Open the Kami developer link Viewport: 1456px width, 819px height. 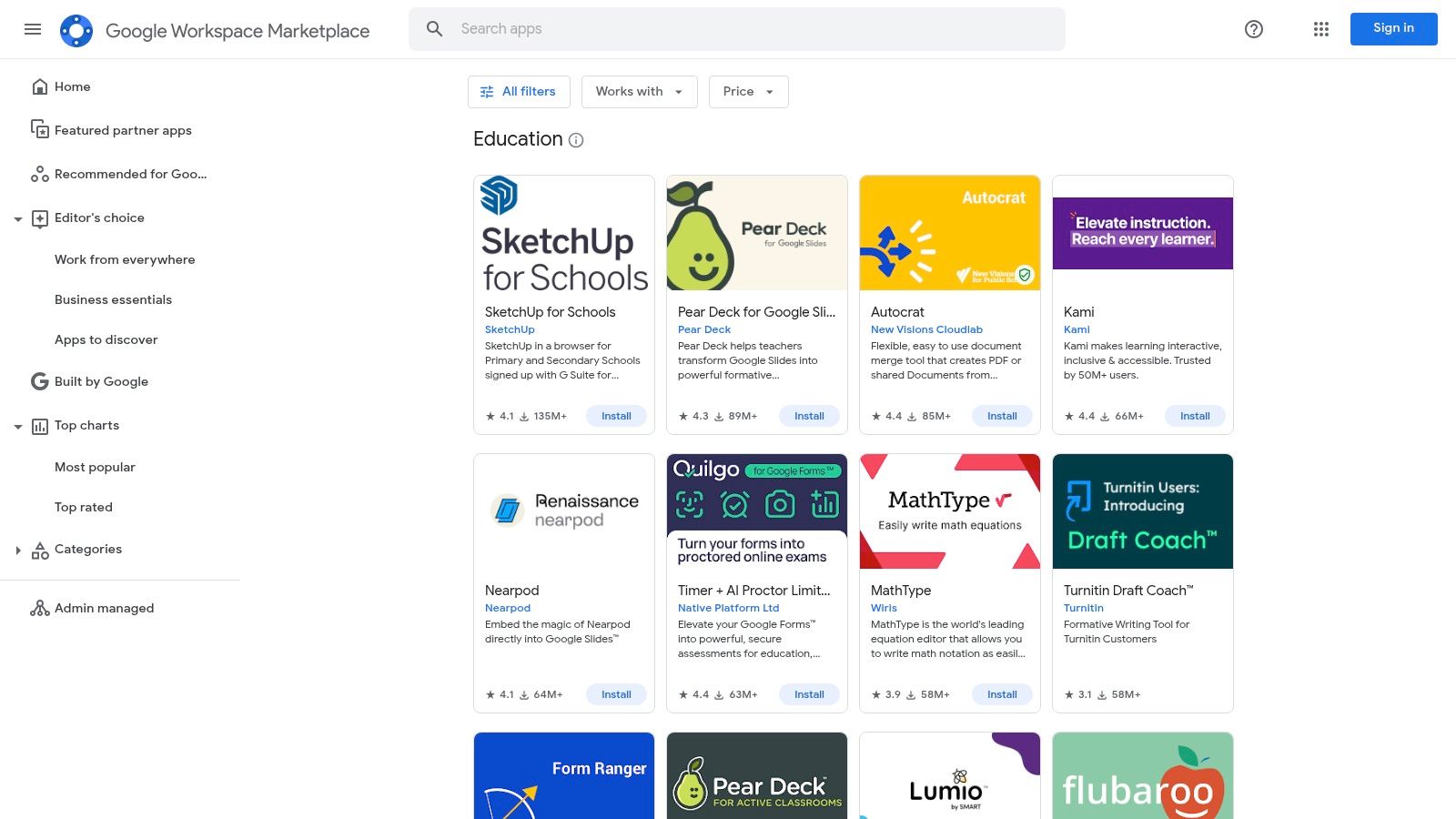click(1076, 329)
